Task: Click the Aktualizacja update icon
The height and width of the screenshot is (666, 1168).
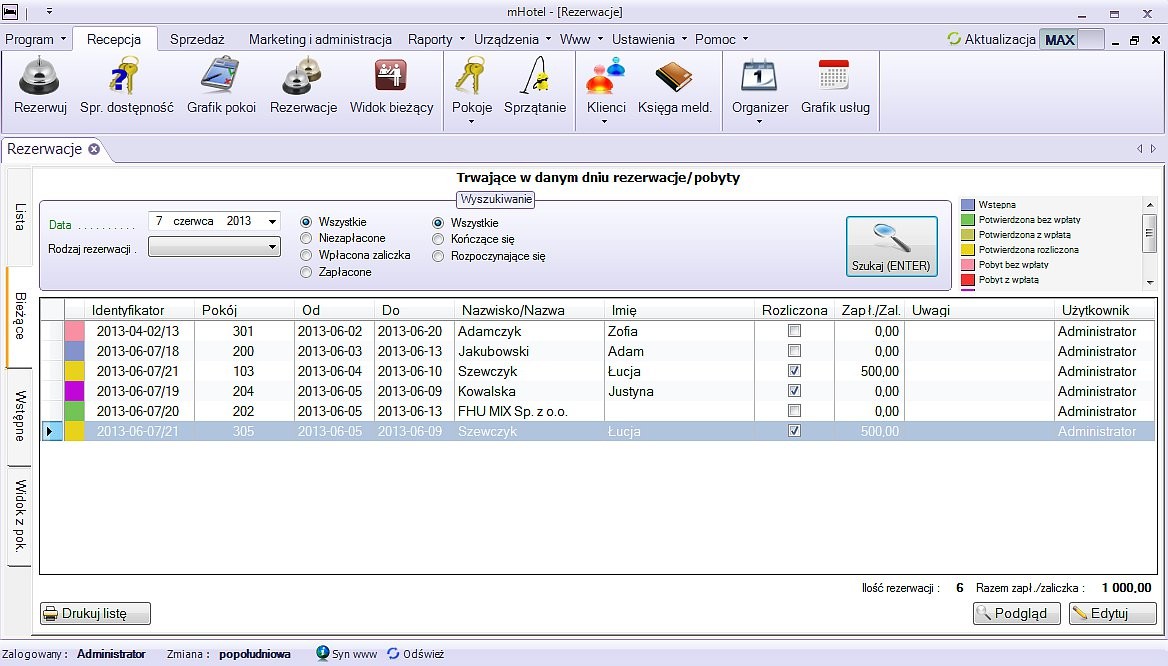Action: [x=953, y=39]
